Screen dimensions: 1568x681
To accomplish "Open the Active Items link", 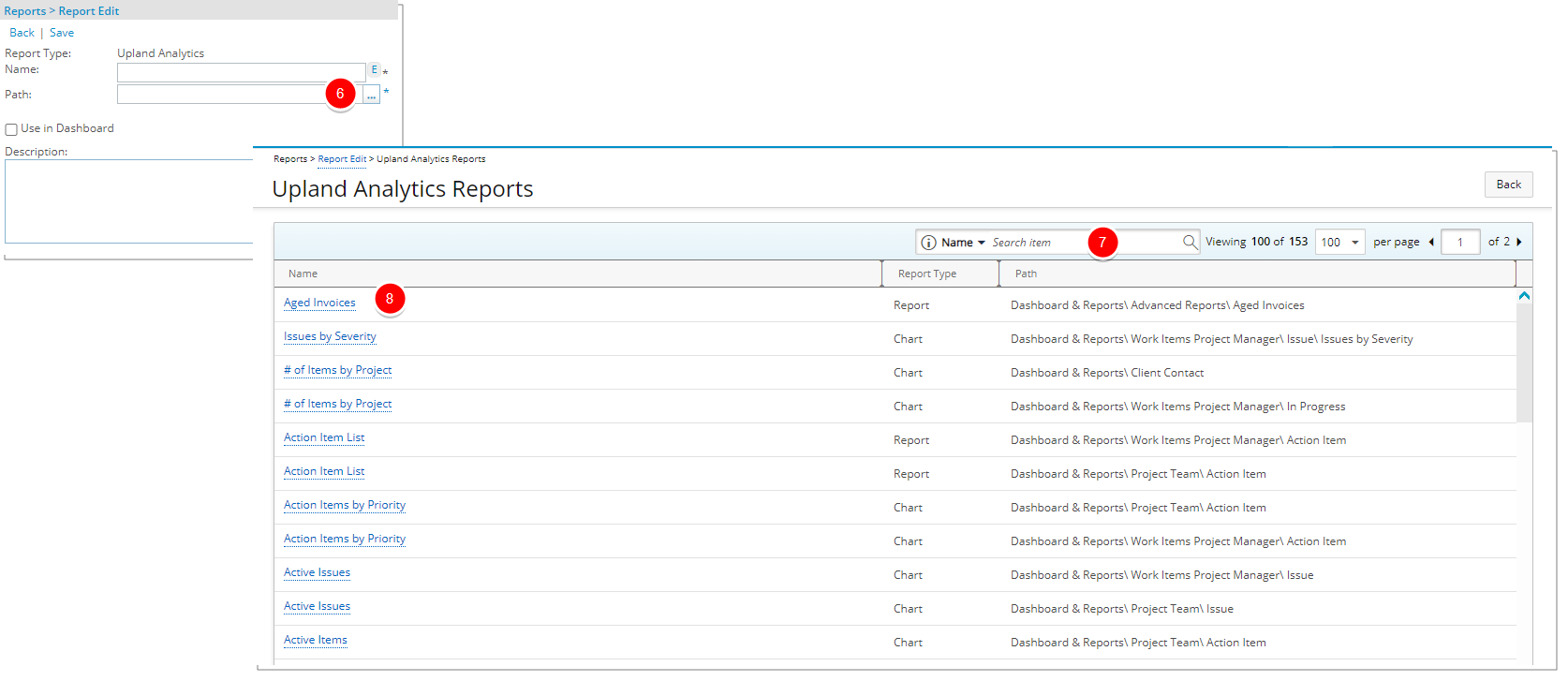I will tap(316, 640).
